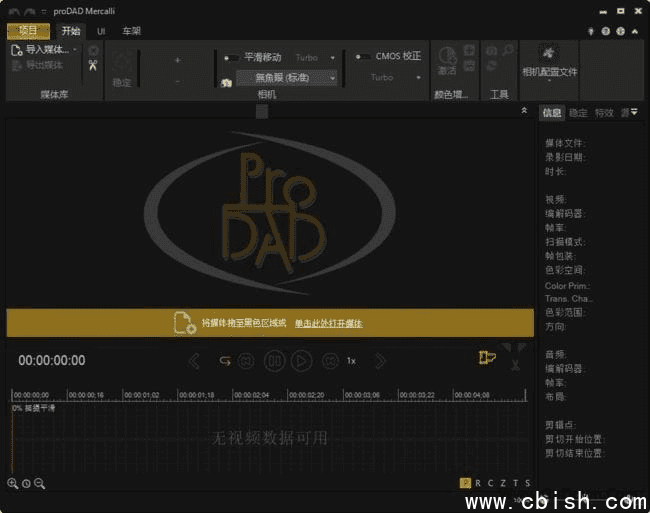Viewport: 650px width, 513px height.
Task: Open the 无鱼眼 (标准) camera lens dropdown
Action: point(286,77)
